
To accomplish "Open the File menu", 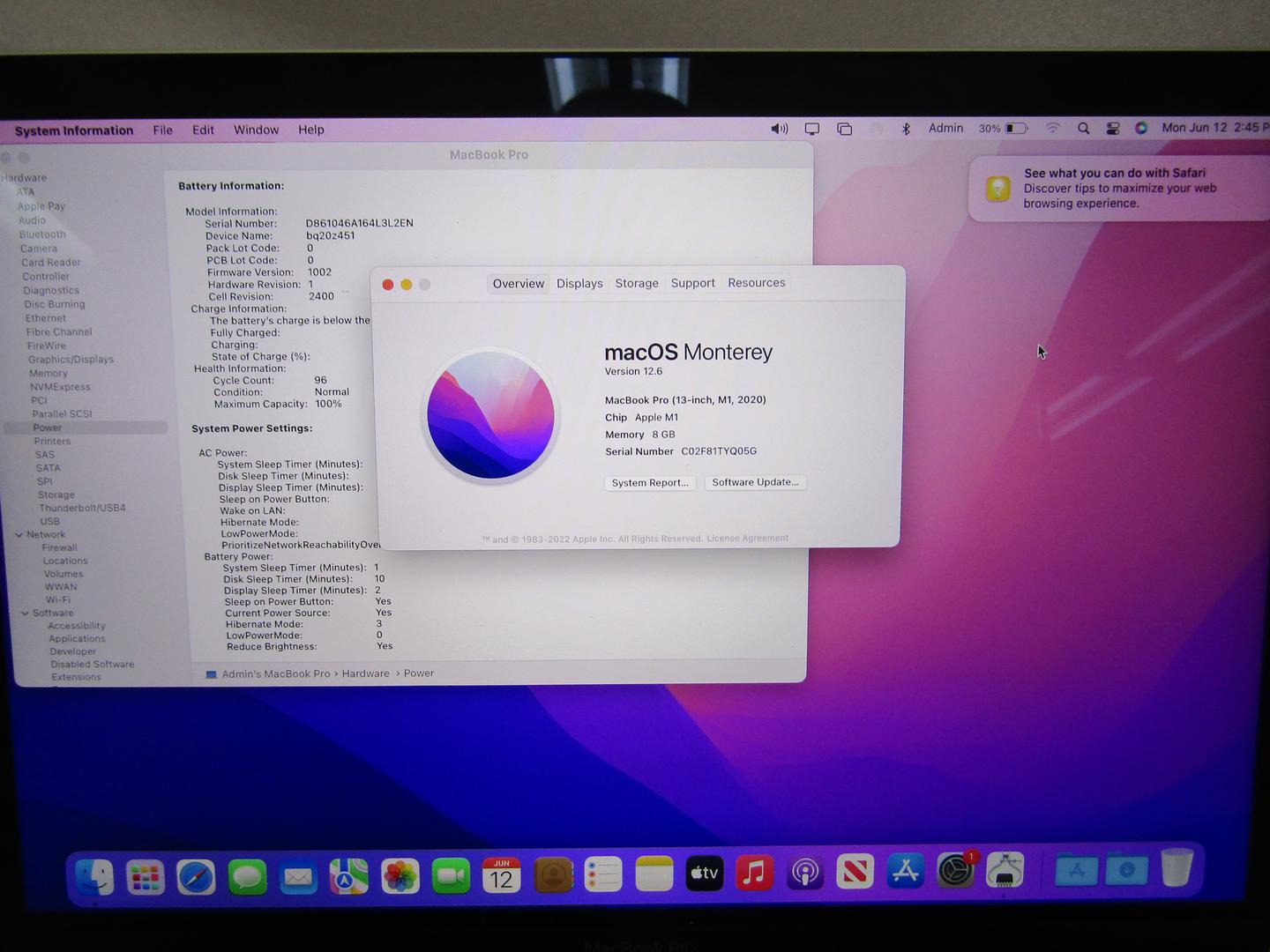I will click(163, 130).
